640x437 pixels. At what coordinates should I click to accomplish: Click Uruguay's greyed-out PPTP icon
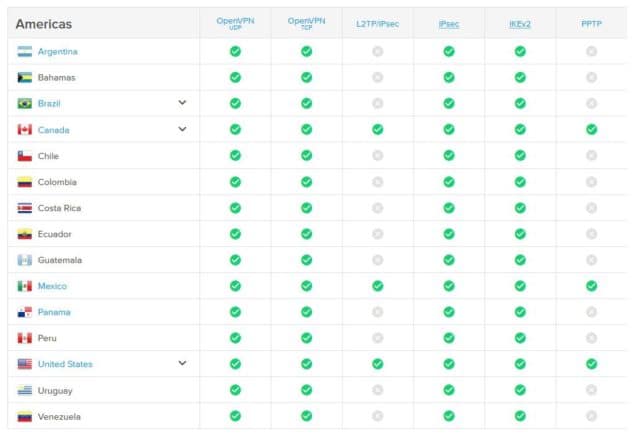pos(591,390)
